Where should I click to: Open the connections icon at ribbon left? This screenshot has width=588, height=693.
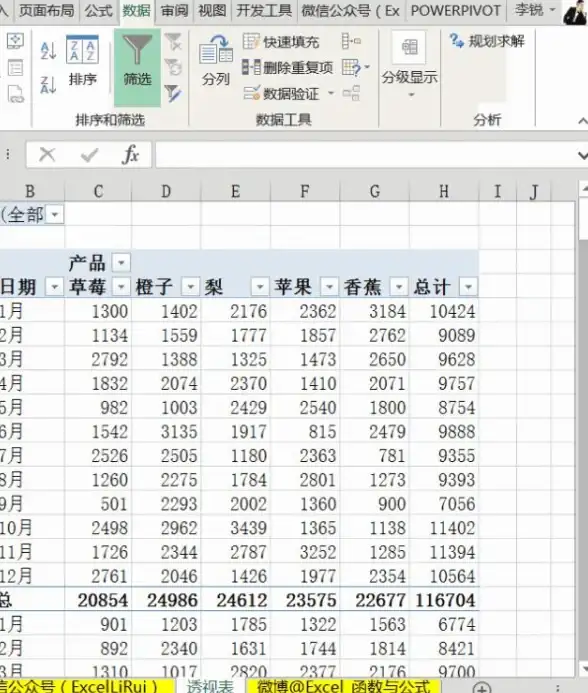coord(15,40)
